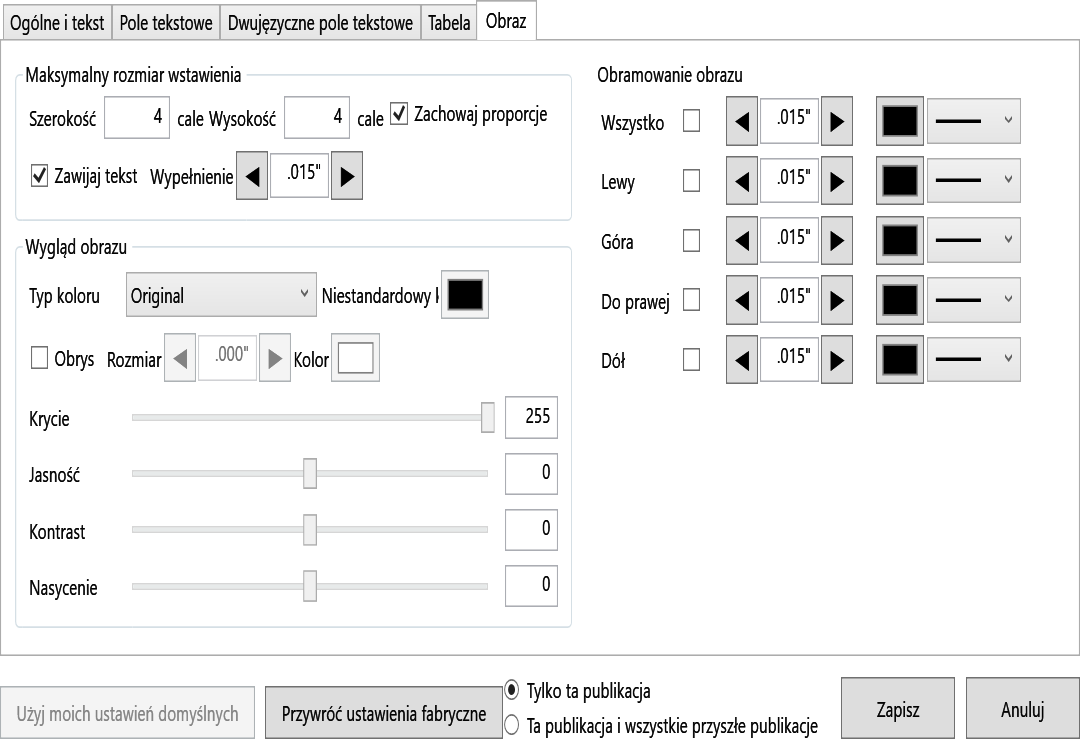The height and width of the screenshot is (740, 1080).
Task: Click the Kontrast value field
Action: coord(531,530)
